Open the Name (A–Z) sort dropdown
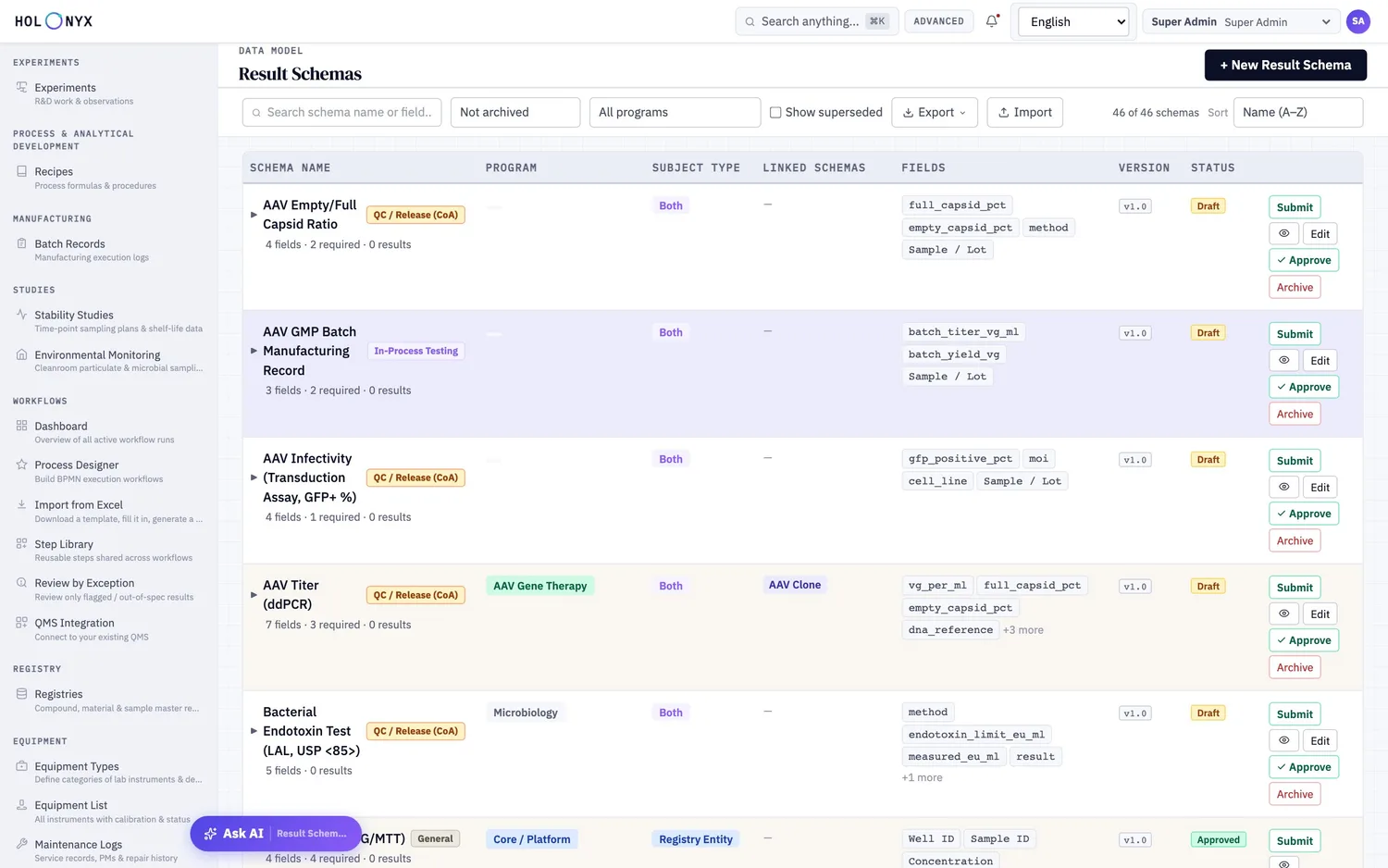Screen dimensions: 1388x868 (x=1297, y=113)
